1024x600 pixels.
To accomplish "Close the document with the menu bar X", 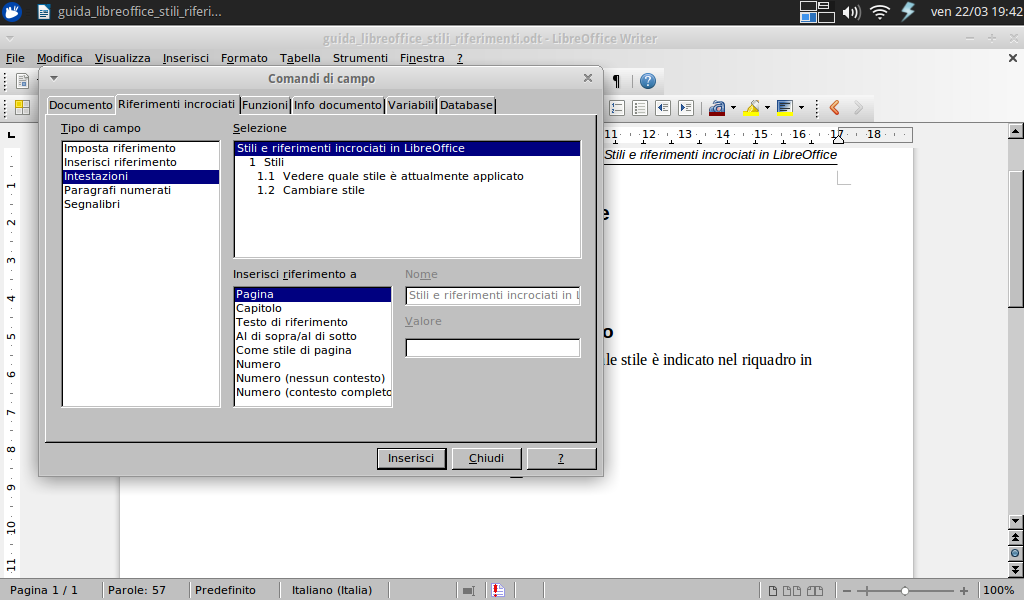I will click(x=1013, y=58).
